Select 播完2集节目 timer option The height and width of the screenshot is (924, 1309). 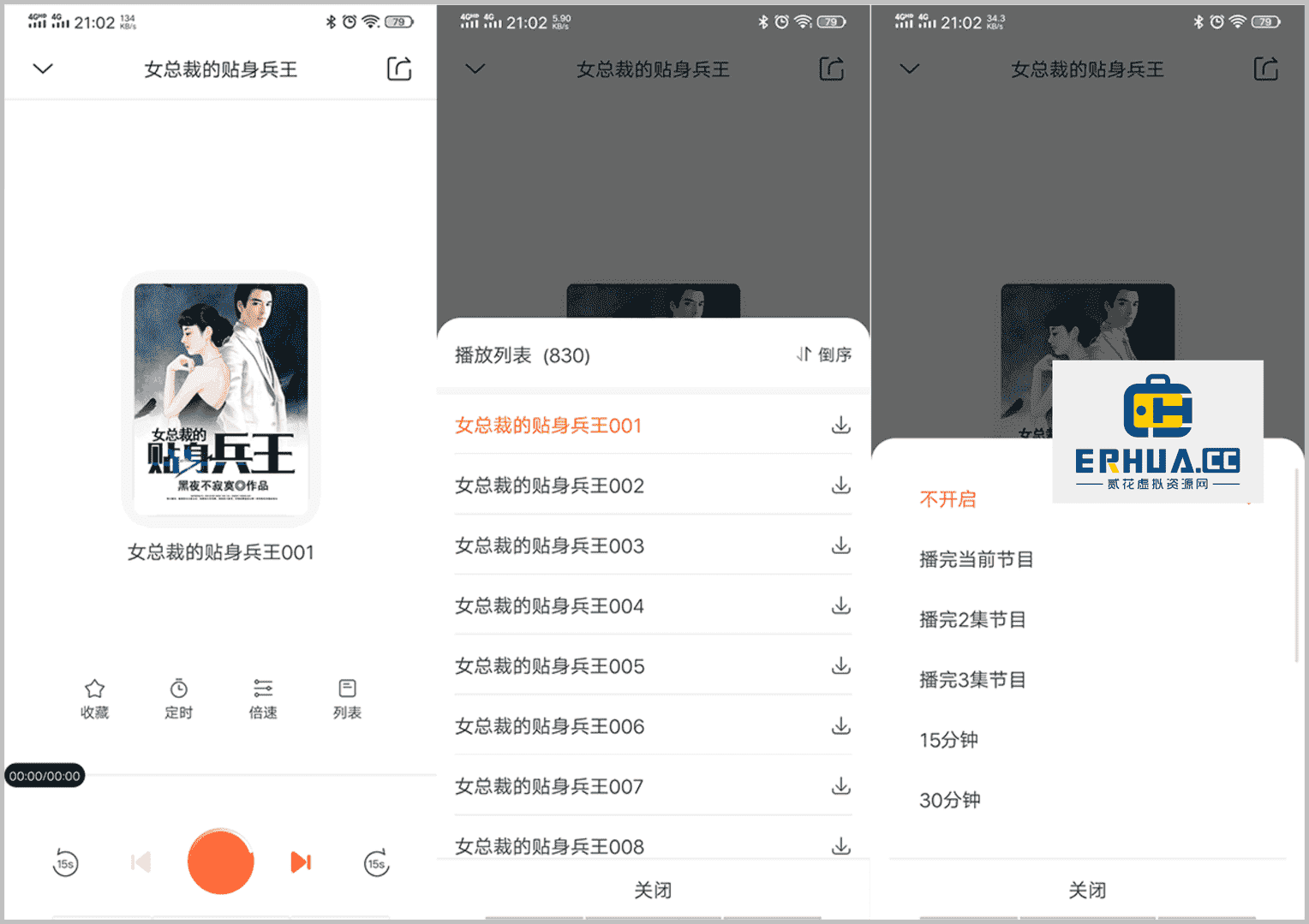tap(972, 619)
